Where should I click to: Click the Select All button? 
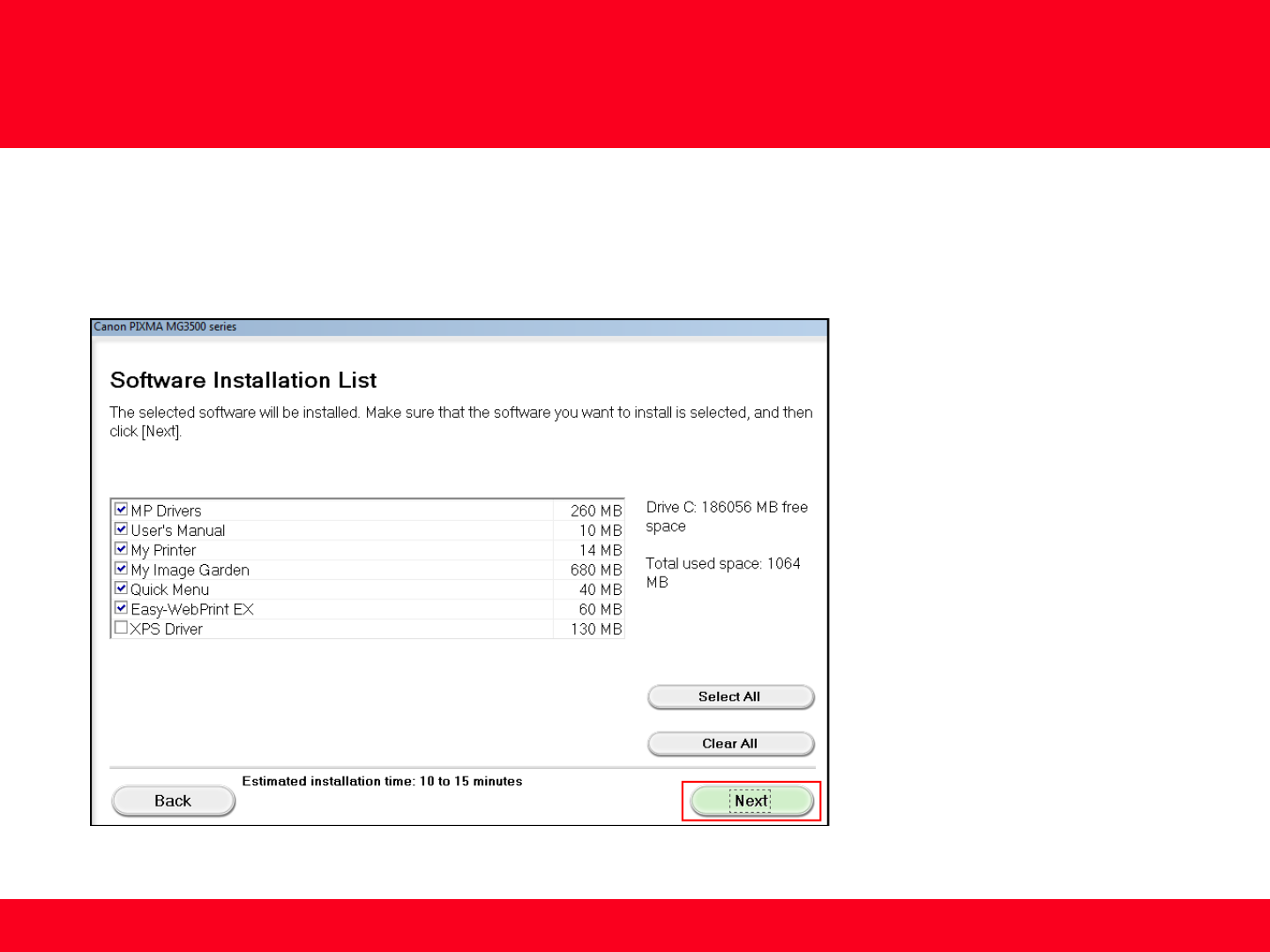pos(730,696)
